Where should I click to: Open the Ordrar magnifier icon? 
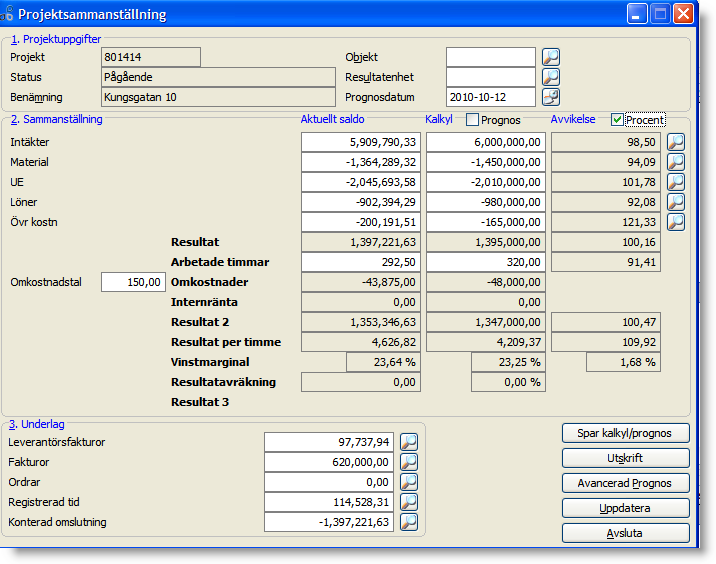pos(409,482)
